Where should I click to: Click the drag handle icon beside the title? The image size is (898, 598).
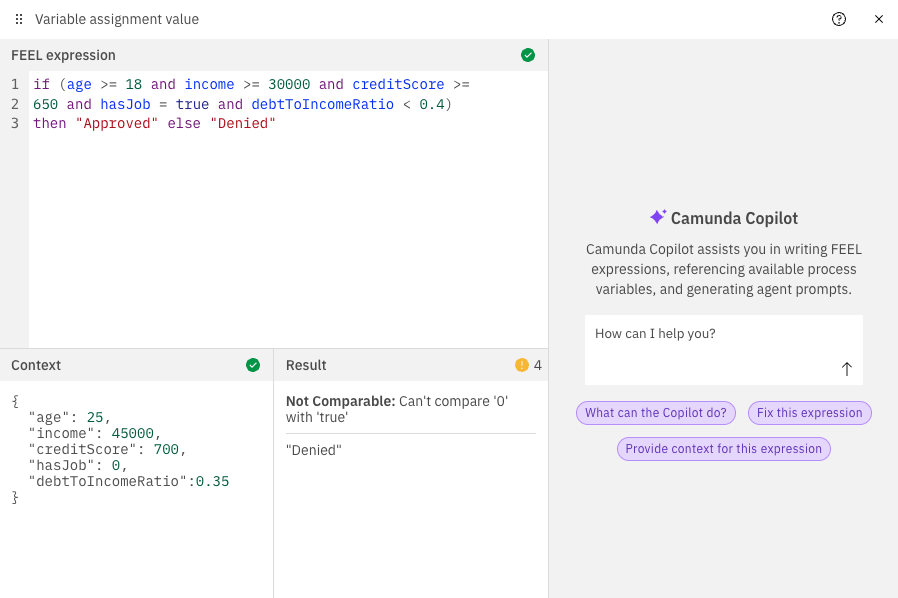click(19, 19)
